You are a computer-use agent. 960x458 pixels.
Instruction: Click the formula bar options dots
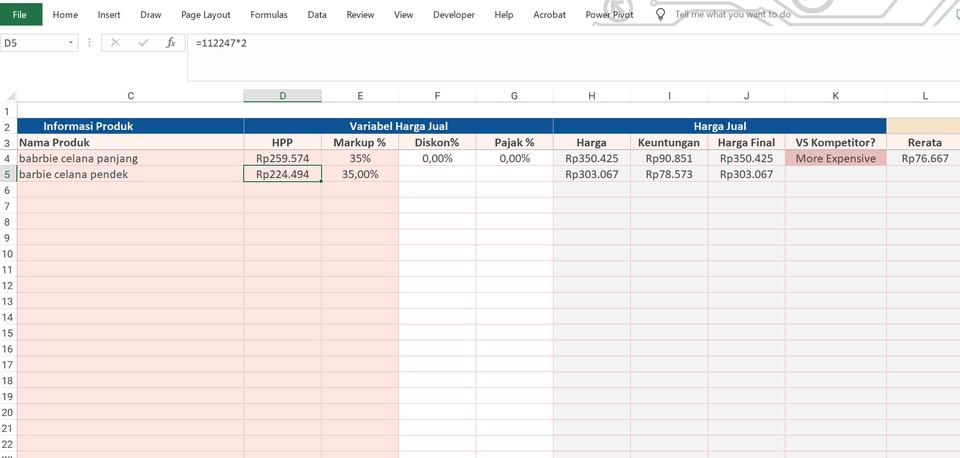click(89, 43)
